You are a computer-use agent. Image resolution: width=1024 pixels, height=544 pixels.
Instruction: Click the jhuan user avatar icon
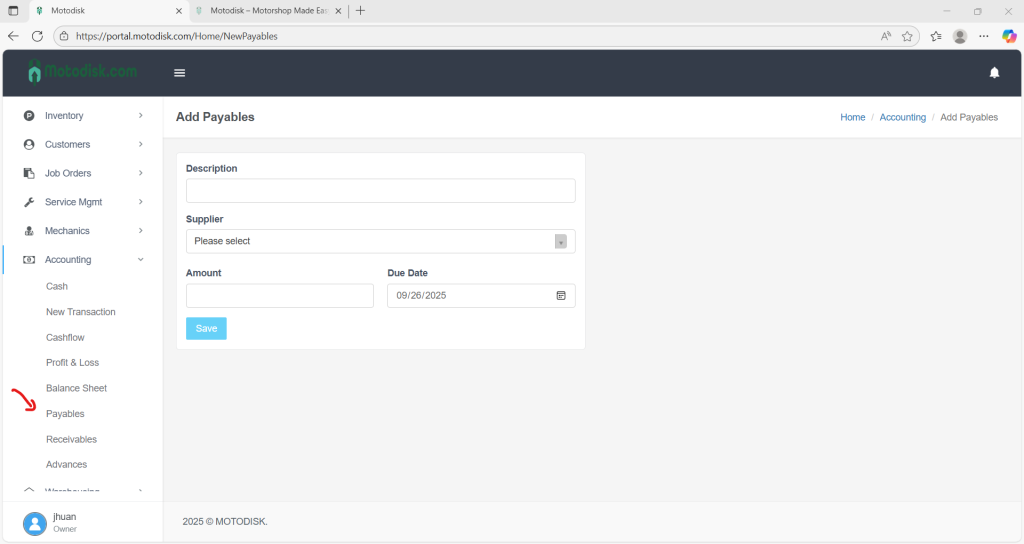pyautogui.click(x=35, y=523)
